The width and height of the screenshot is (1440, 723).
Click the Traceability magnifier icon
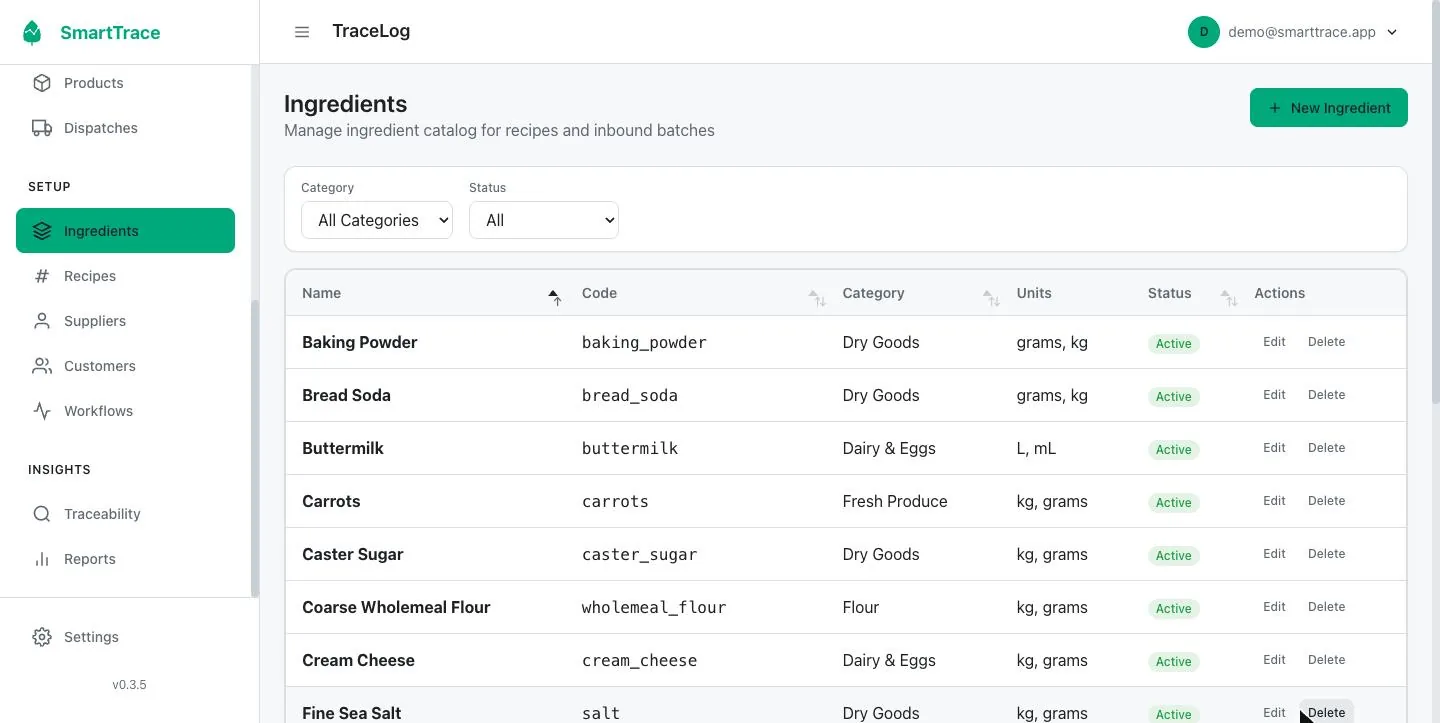[x=42, y=514]
